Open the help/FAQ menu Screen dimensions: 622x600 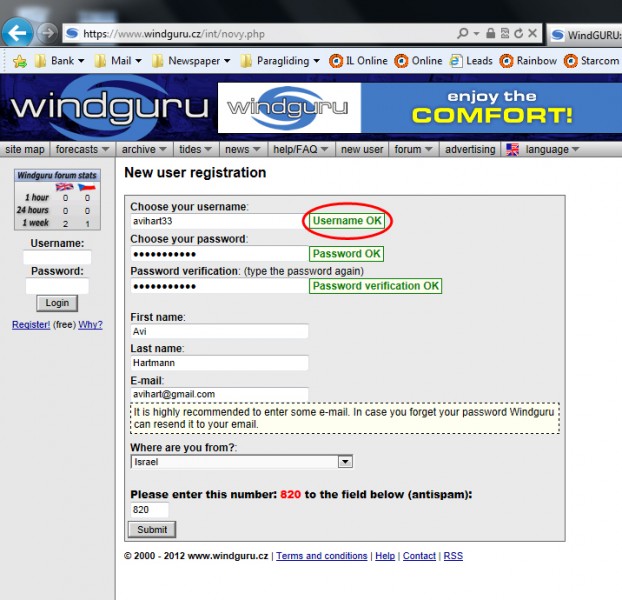pos(301,150)
